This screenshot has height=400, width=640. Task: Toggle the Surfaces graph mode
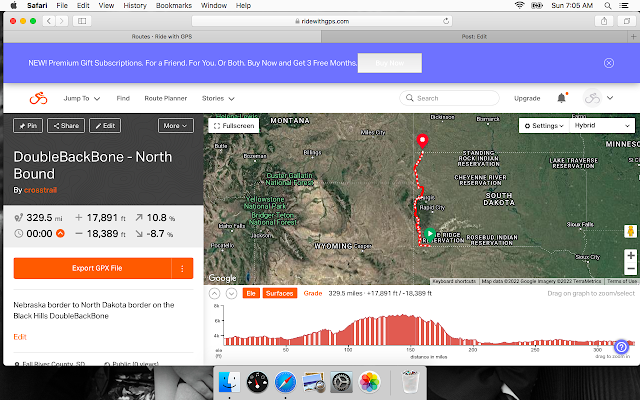pyautogui.click(x=280, y=293)
